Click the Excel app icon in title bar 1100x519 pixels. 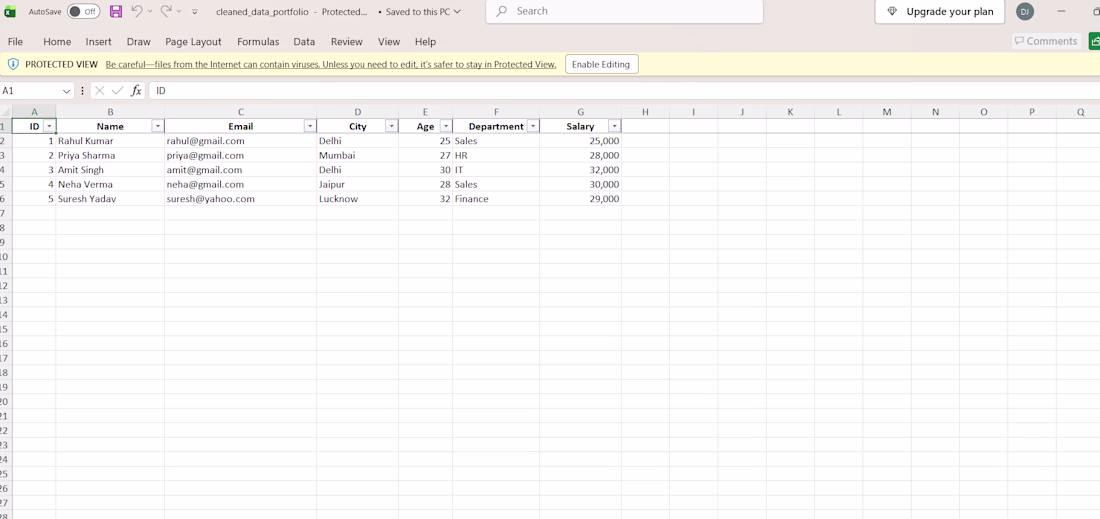tap(10, 11)
